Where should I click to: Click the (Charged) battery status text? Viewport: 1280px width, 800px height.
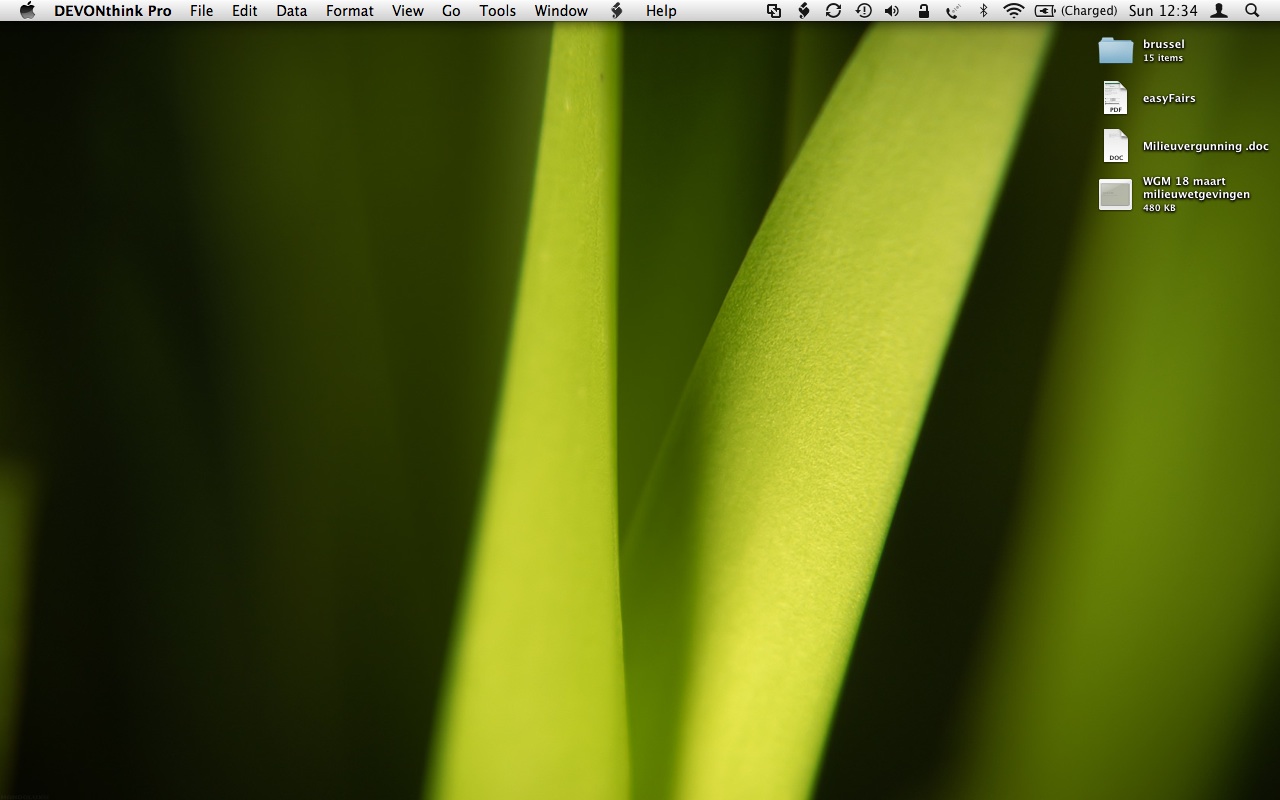point(1089,11)
